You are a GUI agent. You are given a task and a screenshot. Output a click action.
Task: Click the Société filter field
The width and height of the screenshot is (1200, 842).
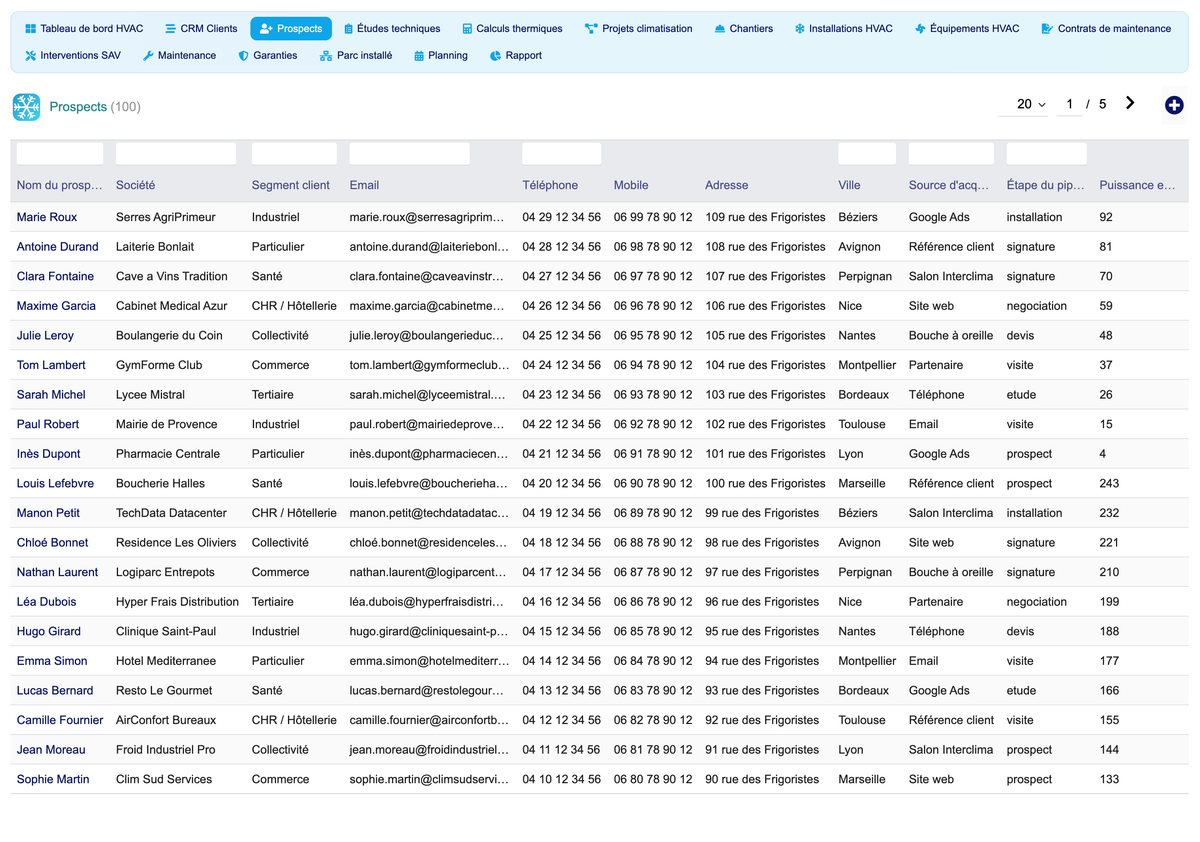tap(176, 154)
